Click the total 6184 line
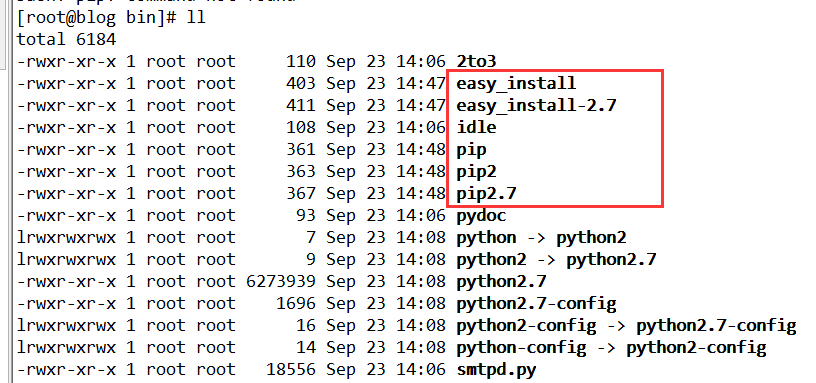This screenshot has height=383, width=816. click(x=67, y=39)
